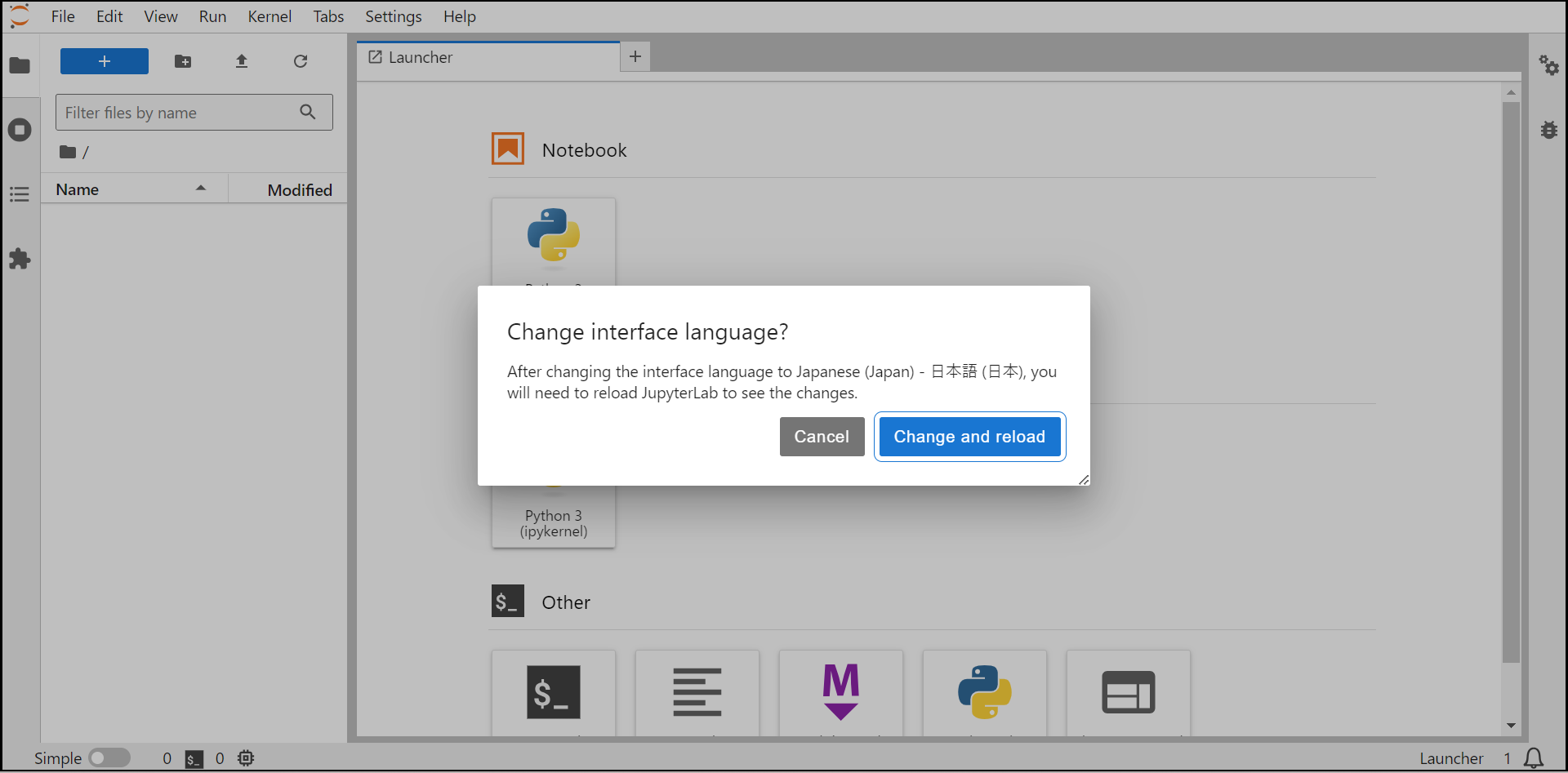Toggle the Simple interface mode switch
Screen dimensions: 1568x773
point(109,758)
